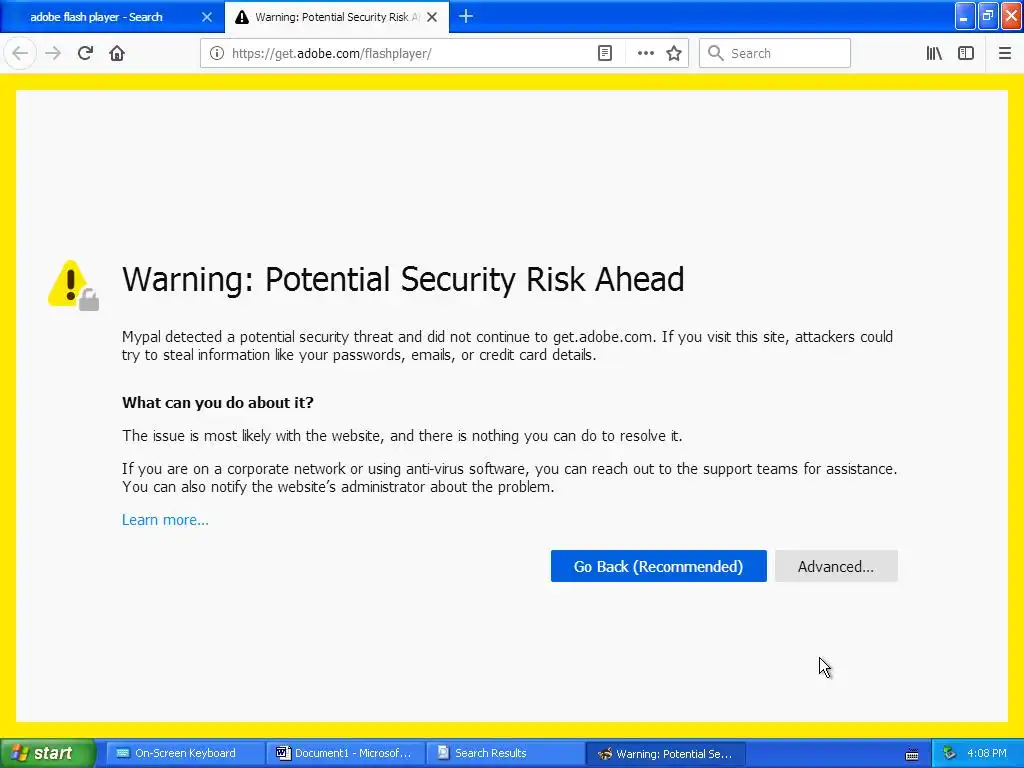This screenshot has width=1024, height=768.
Task: Open the hamburger application menu
Action: (1004, 54)
